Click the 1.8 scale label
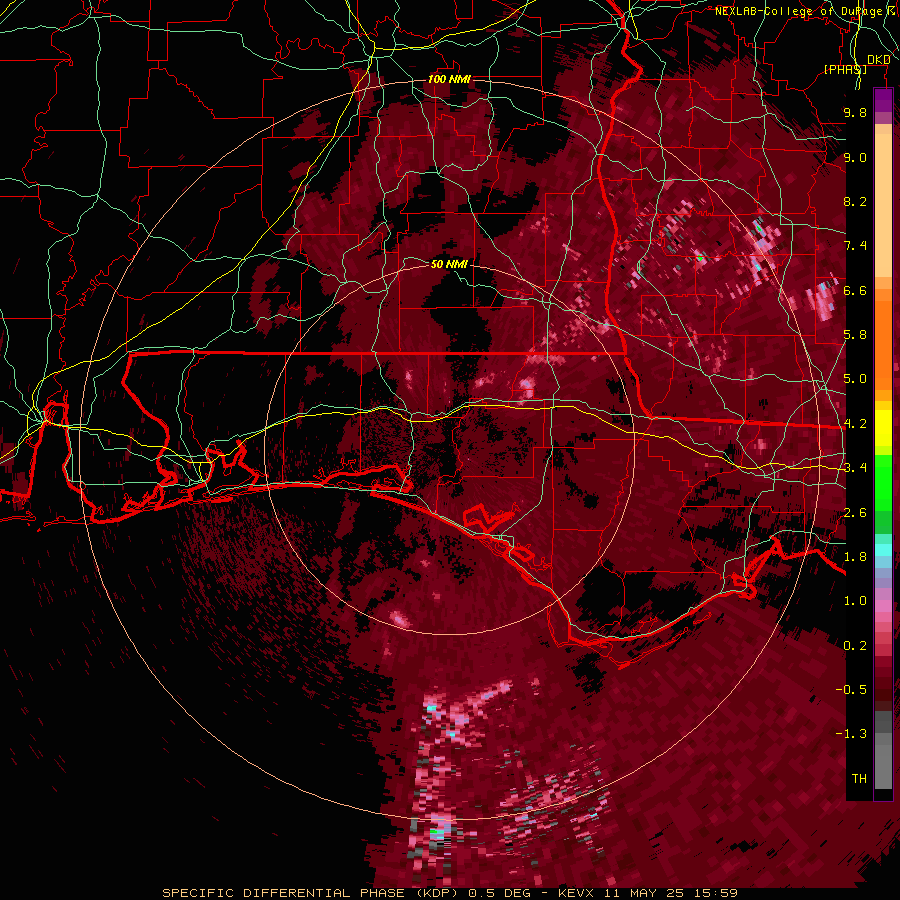Viewport: 900px width, 900px height. [x=855, y=557]
